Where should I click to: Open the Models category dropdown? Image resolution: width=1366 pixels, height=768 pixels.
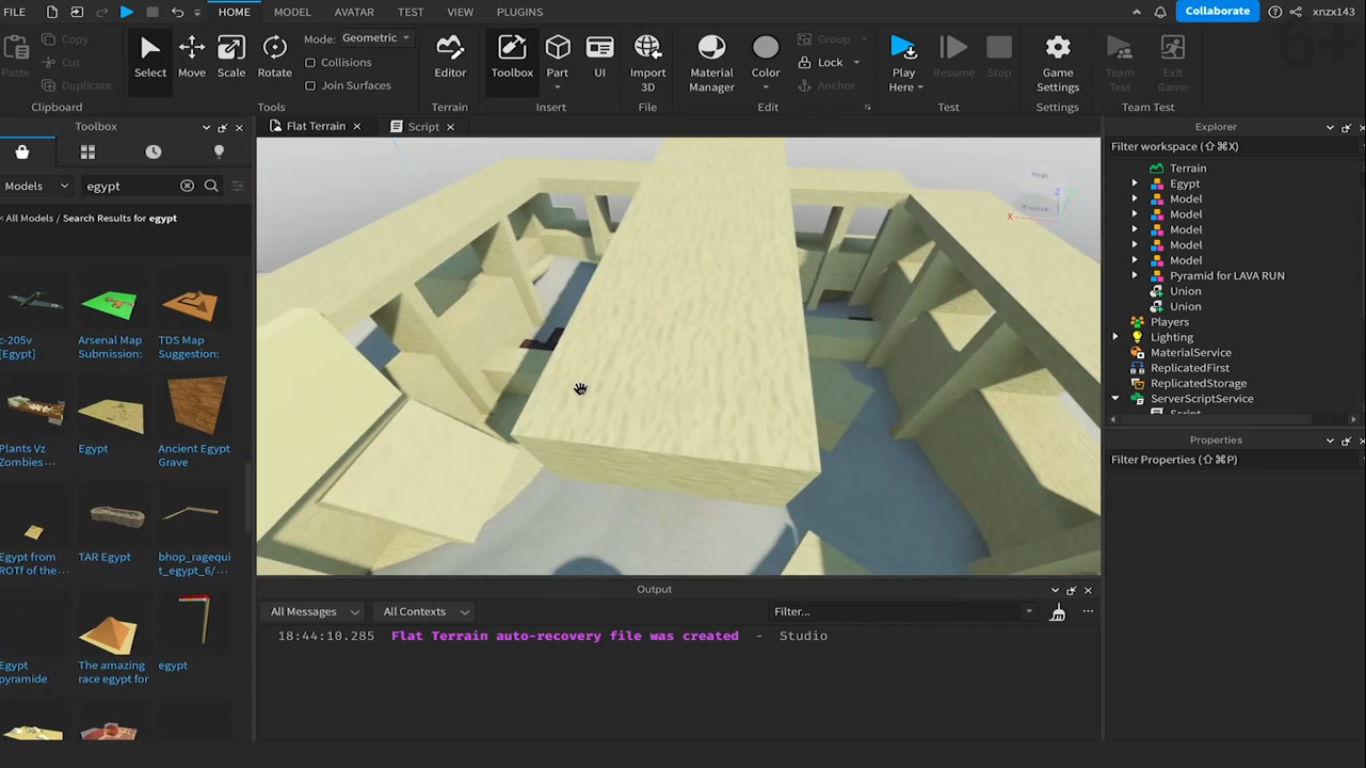click(x=37, y=186)
